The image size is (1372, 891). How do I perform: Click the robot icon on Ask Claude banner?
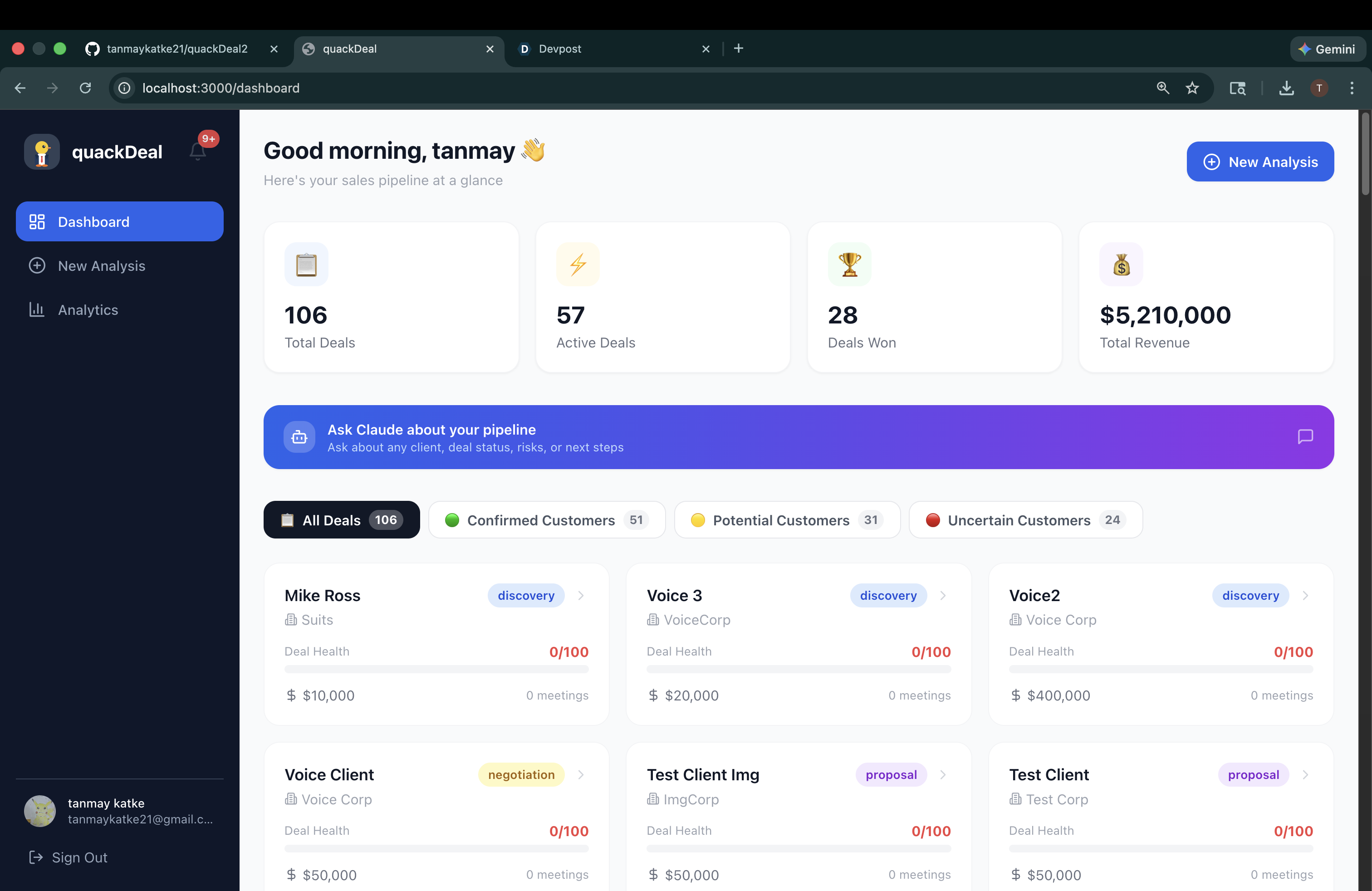[x=299, y=437]
